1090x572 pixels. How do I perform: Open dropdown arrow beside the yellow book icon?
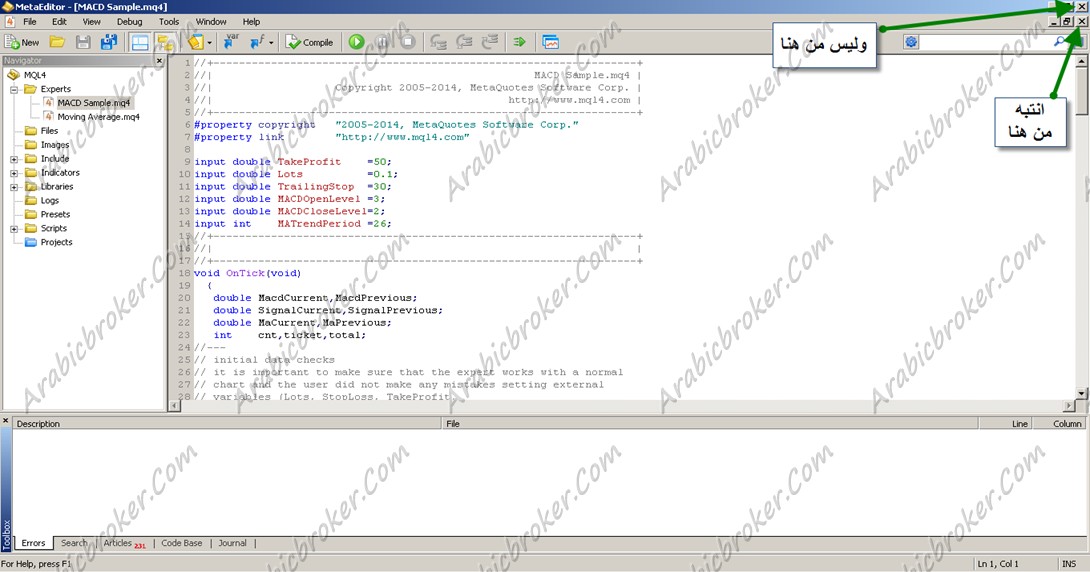[x=209, y=43]
